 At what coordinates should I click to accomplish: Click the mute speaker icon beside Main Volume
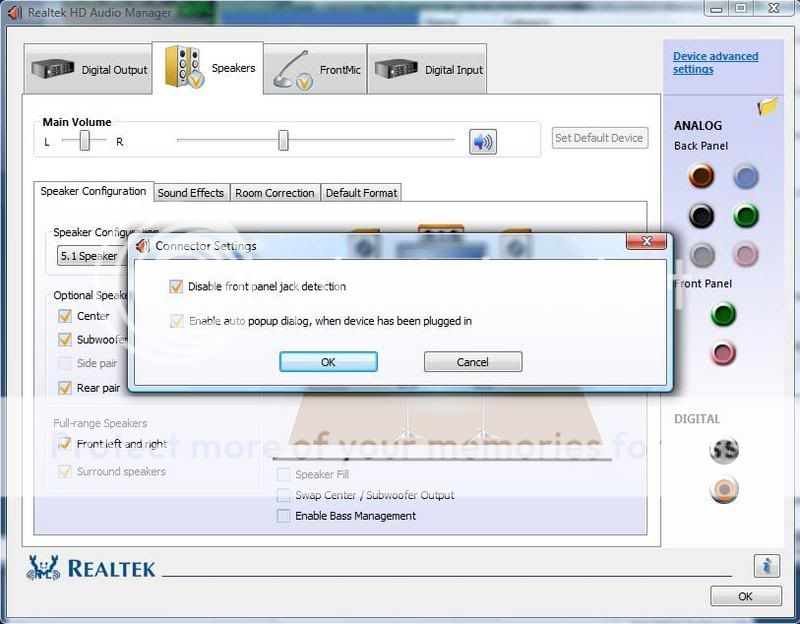[x=483, y=141]
